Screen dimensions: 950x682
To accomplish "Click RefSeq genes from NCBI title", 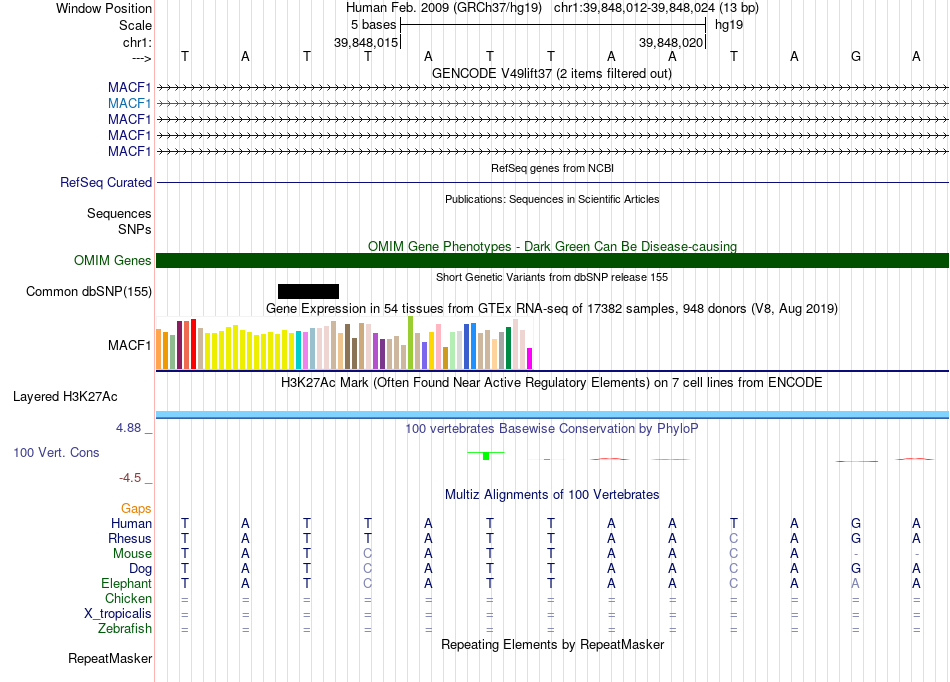I will click(x=553, y=168).
